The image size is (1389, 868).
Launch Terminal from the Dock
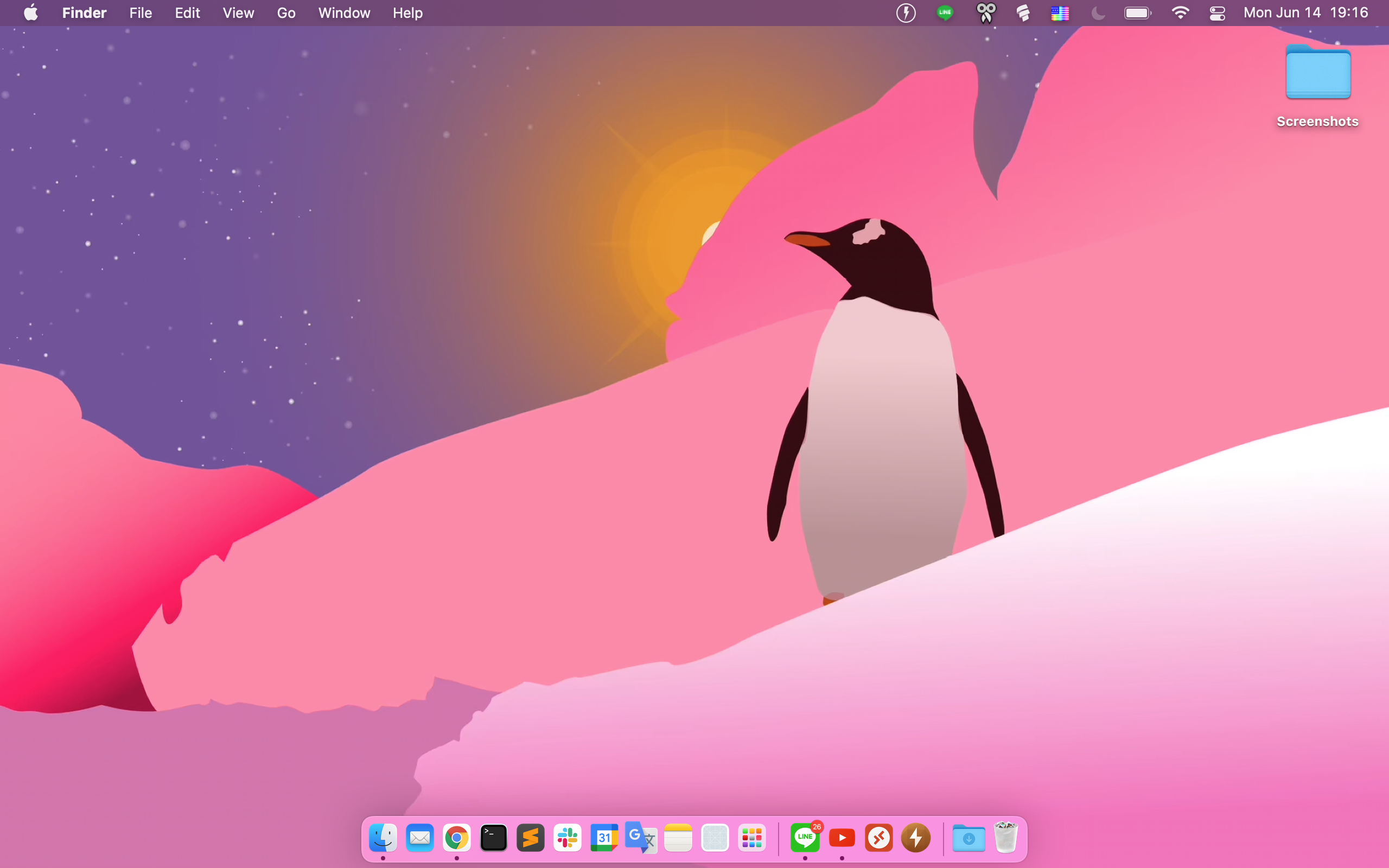(494, 838)
